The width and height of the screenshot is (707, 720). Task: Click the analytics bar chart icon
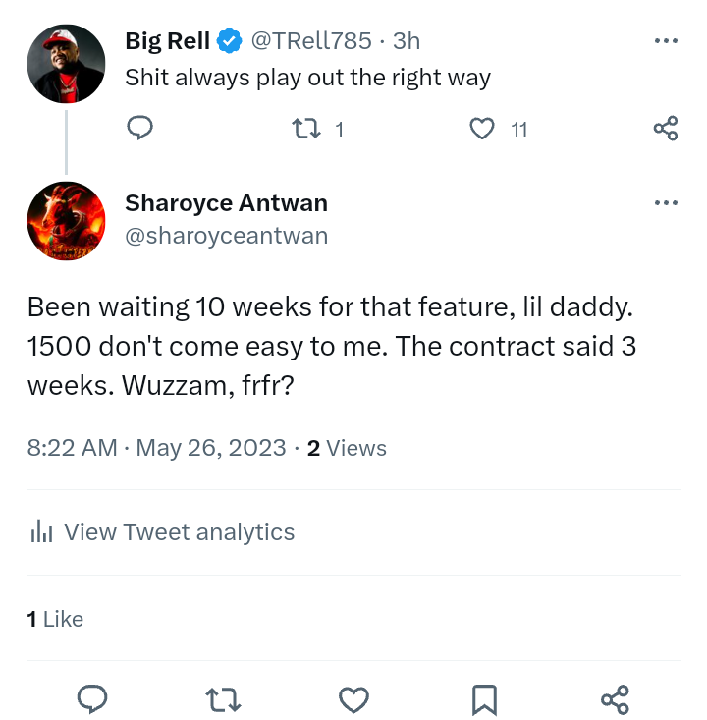coord(41,532)
